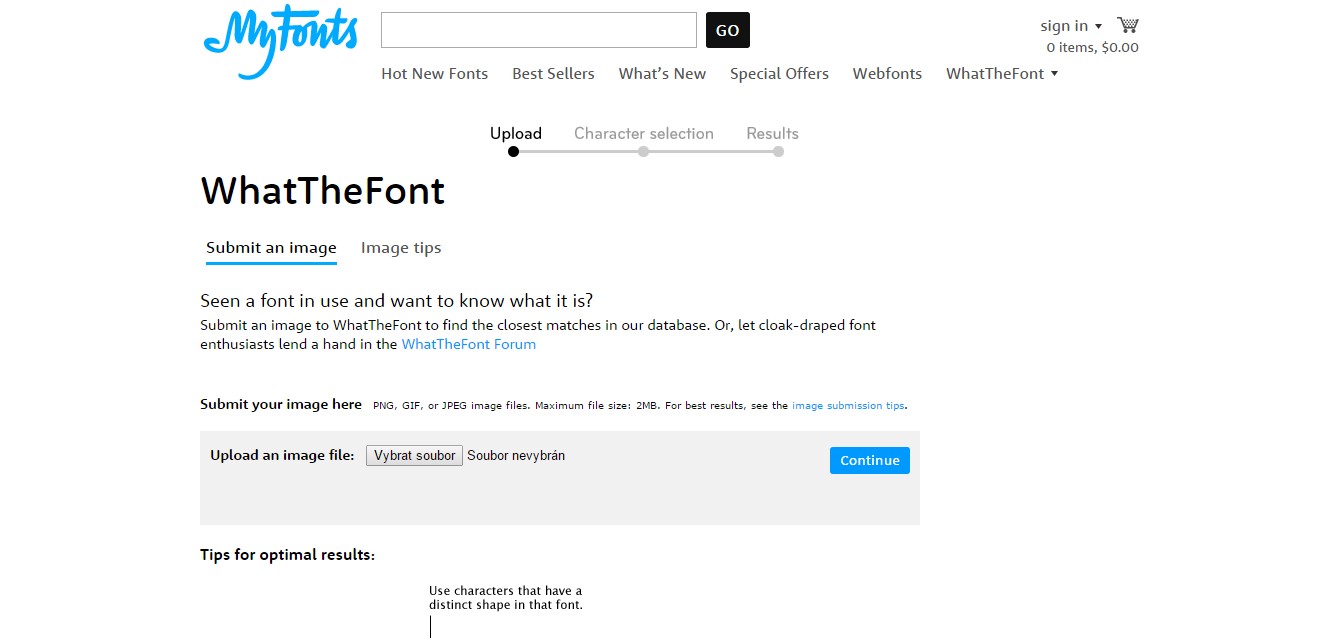This screenshot has height=638, width=1335.
Task: Expand the sign in dropdown
Action: pos(1071,26)
